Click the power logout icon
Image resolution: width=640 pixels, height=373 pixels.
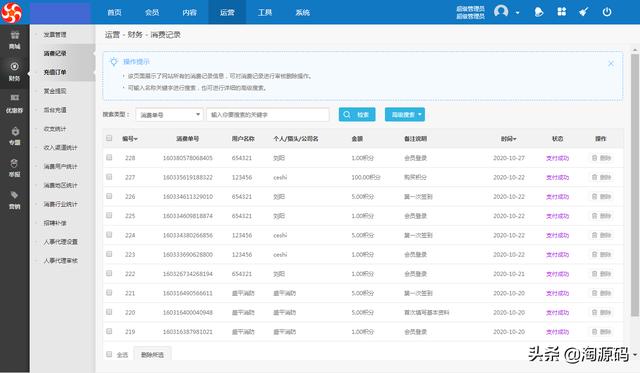tap(607, 12)
